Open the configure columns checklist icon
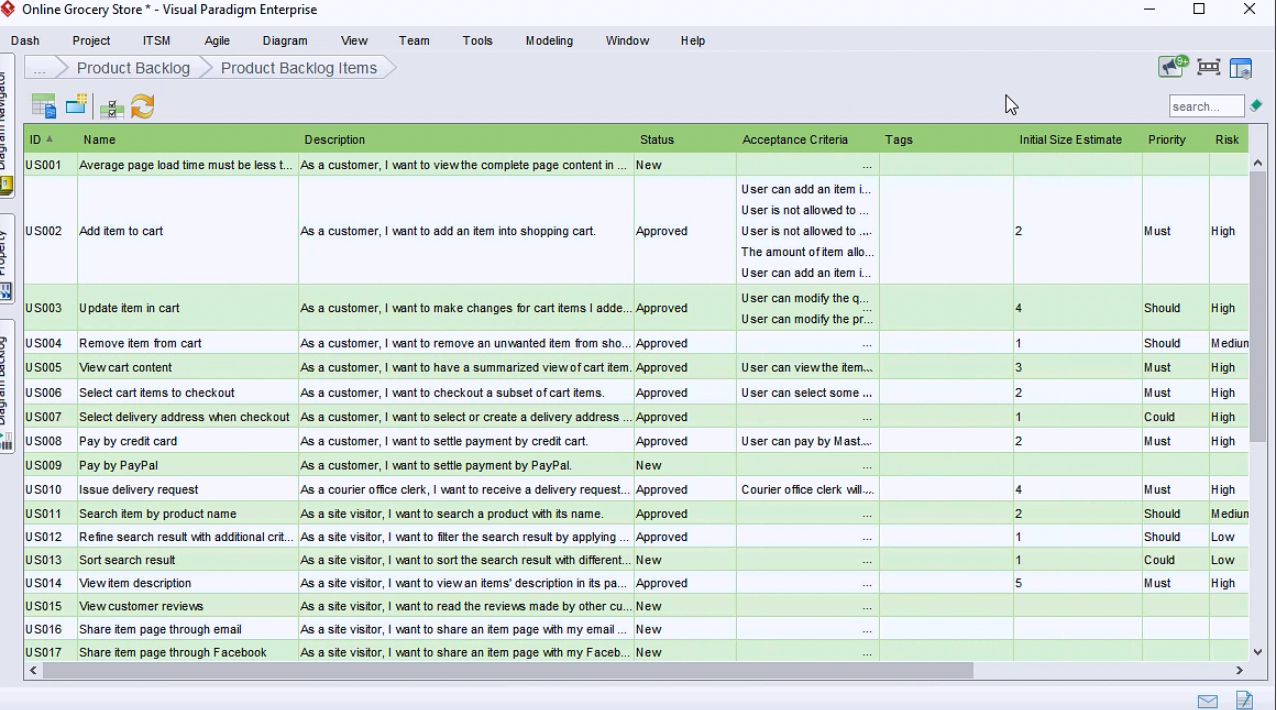Image resolution: width=1277 pixels, height=710 pixels. [112, 108]
